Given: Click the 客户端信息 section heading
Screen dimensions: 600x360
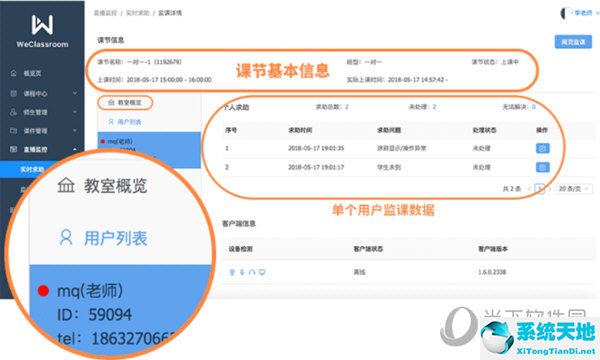Looking at the screenshot, I should click(x=239, y=223).
